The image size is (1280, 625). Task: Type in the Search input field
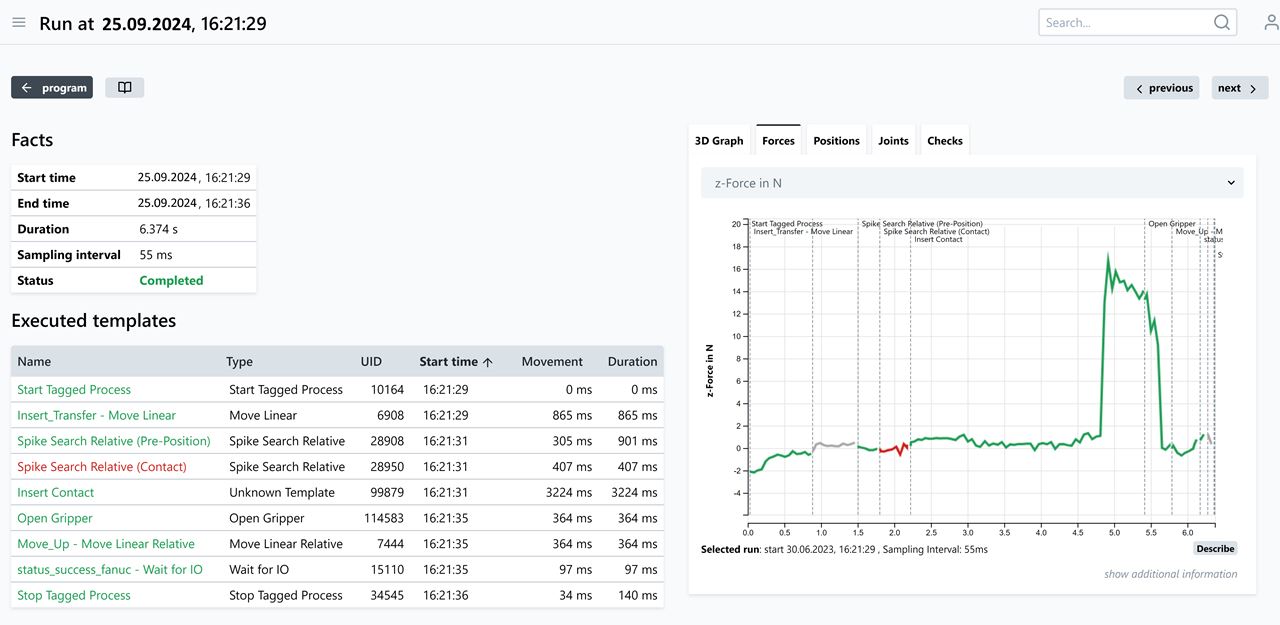[1125, 22]
